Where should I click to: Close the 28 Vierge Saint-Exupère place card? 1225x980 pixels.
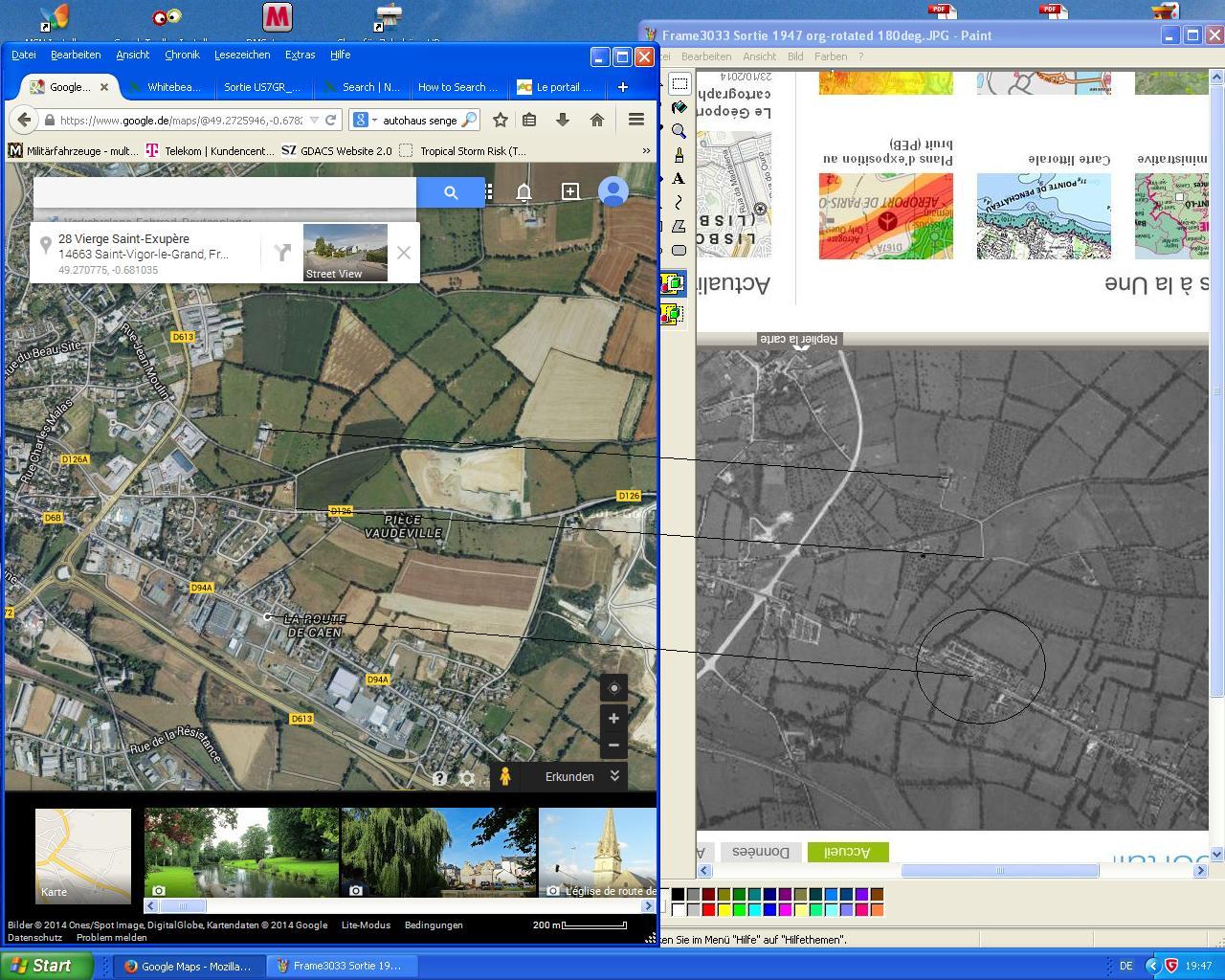click(404, 253)
